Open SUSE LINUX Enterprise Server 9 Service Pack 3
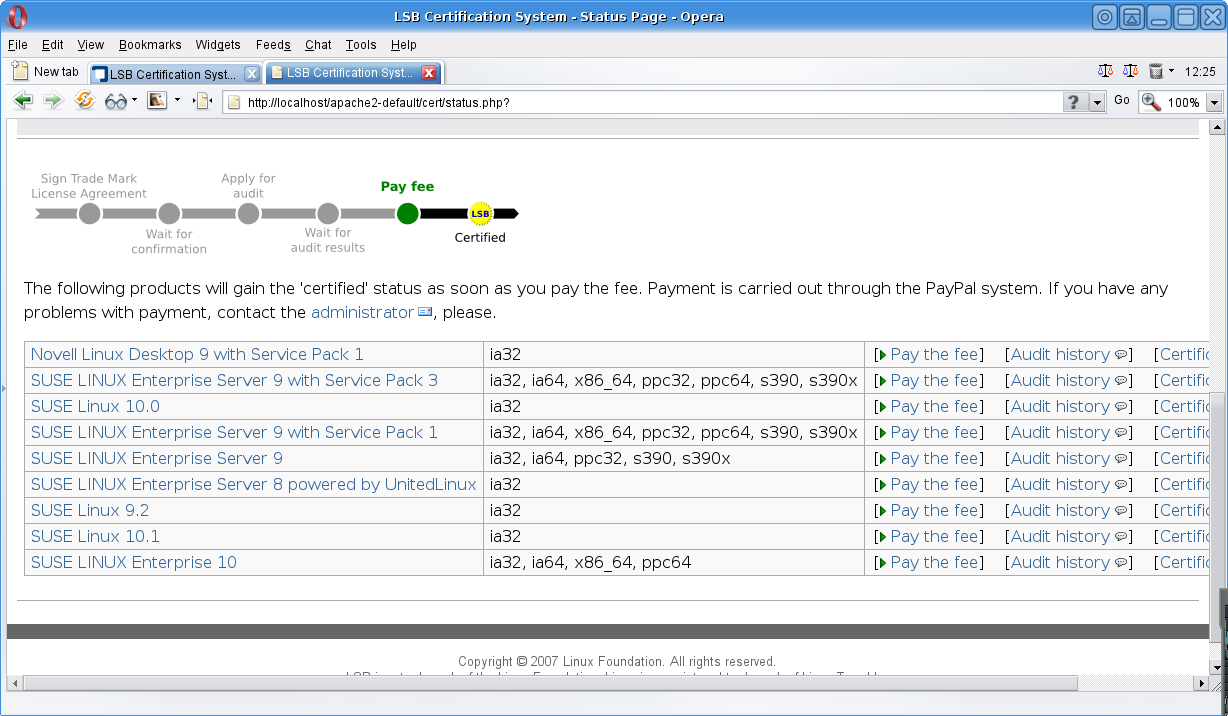This screenshot has height=716, width=1228. coord(234,380)
